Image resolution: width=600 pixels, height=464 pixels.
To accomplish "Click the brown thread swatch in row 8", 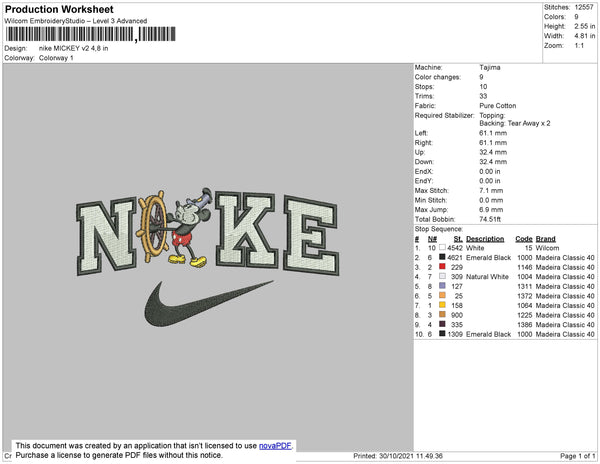I will coord(442,314).
